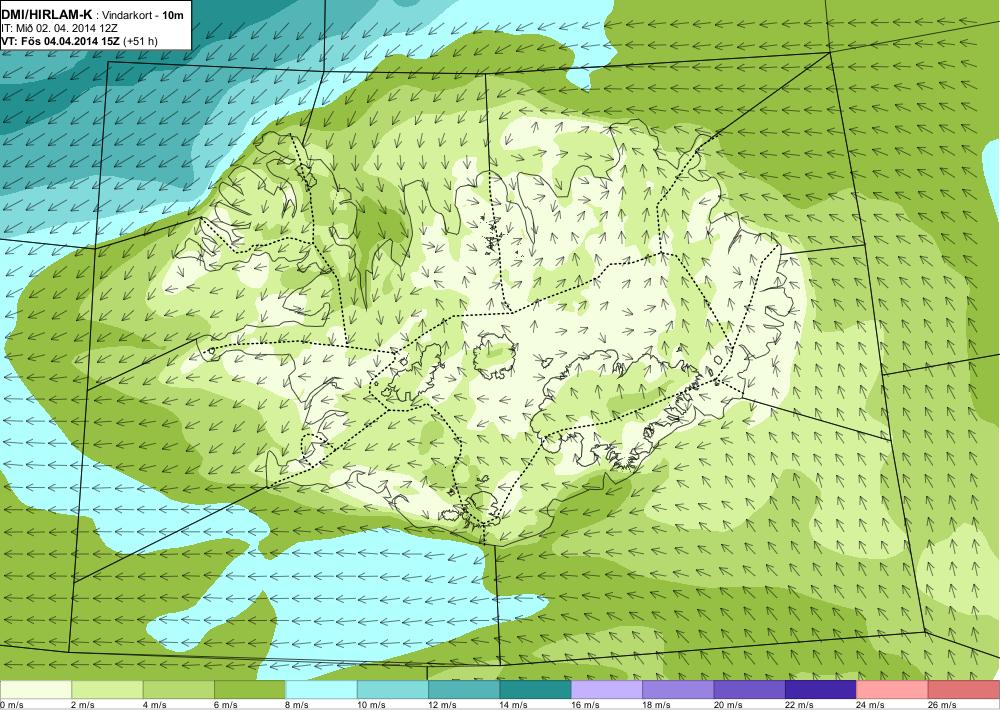Click the '(+51 h)' forecast offset text
Image resolution: width=1000 pixels, height=710 pixels.
pyautogui.click(x=140, y=41)
